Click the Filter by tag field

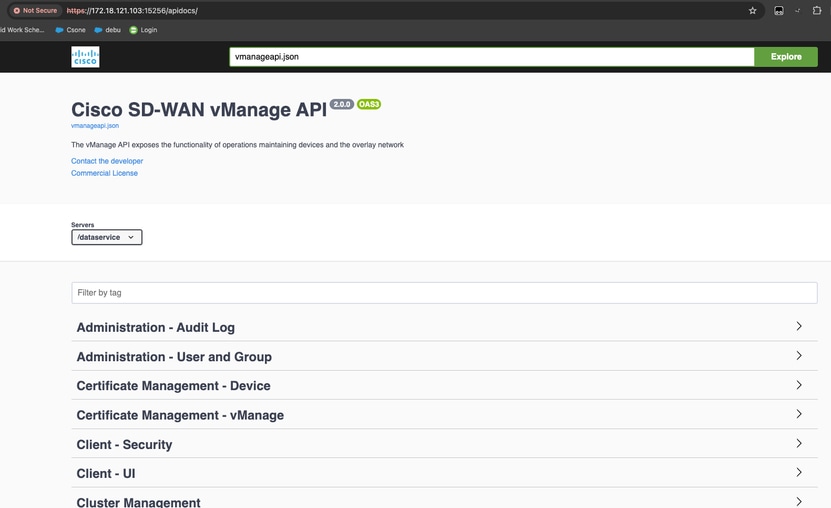(x=444, y=293)
